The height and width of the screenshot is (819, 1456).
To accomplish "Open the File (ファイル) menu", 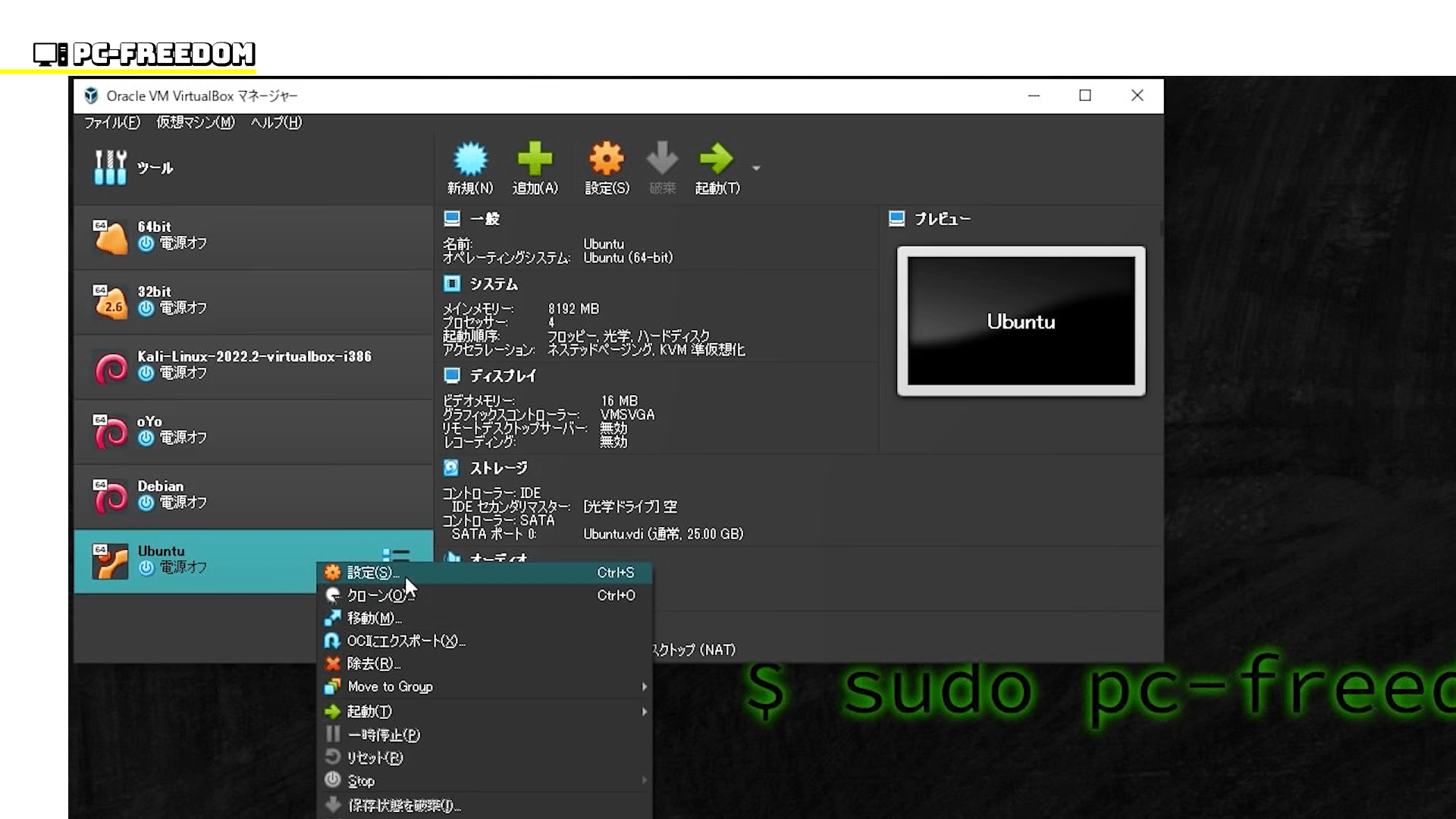I will 111,122.
